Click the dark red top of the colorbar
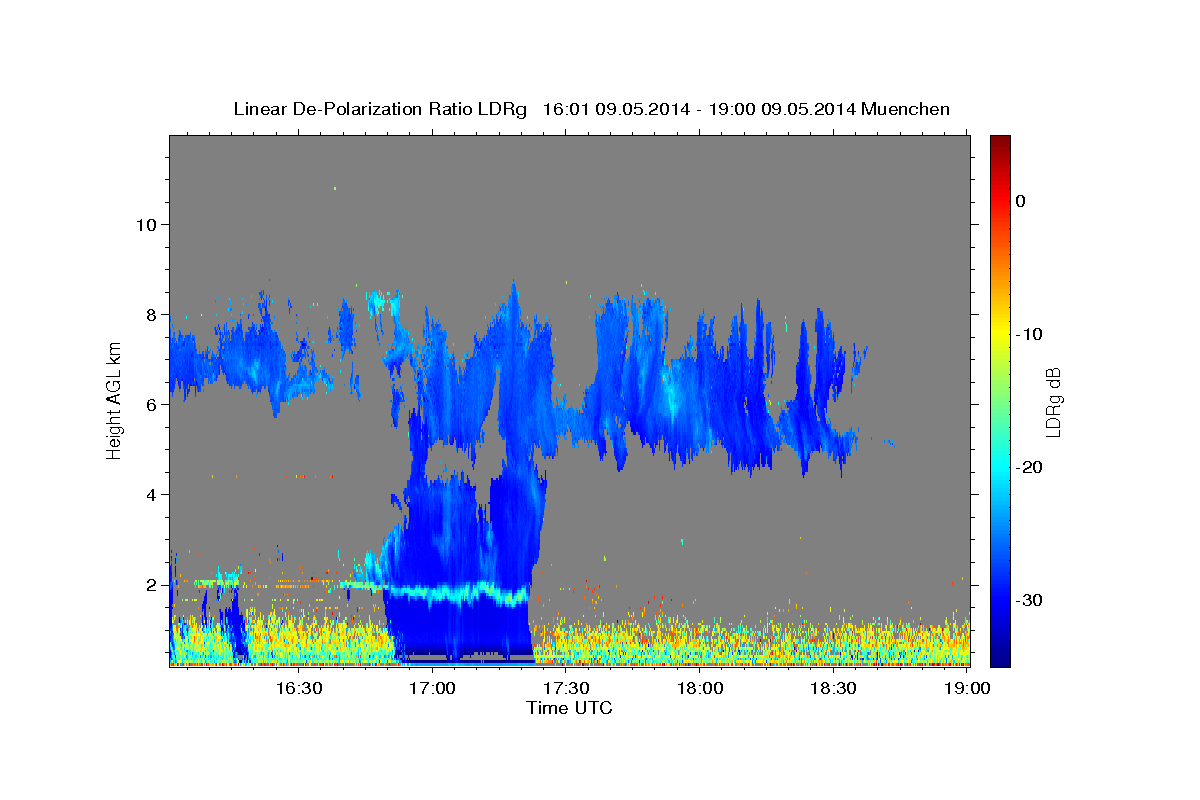This screenshot has width=1200, height=800. pyautogui.click(x=1000, y=143)
